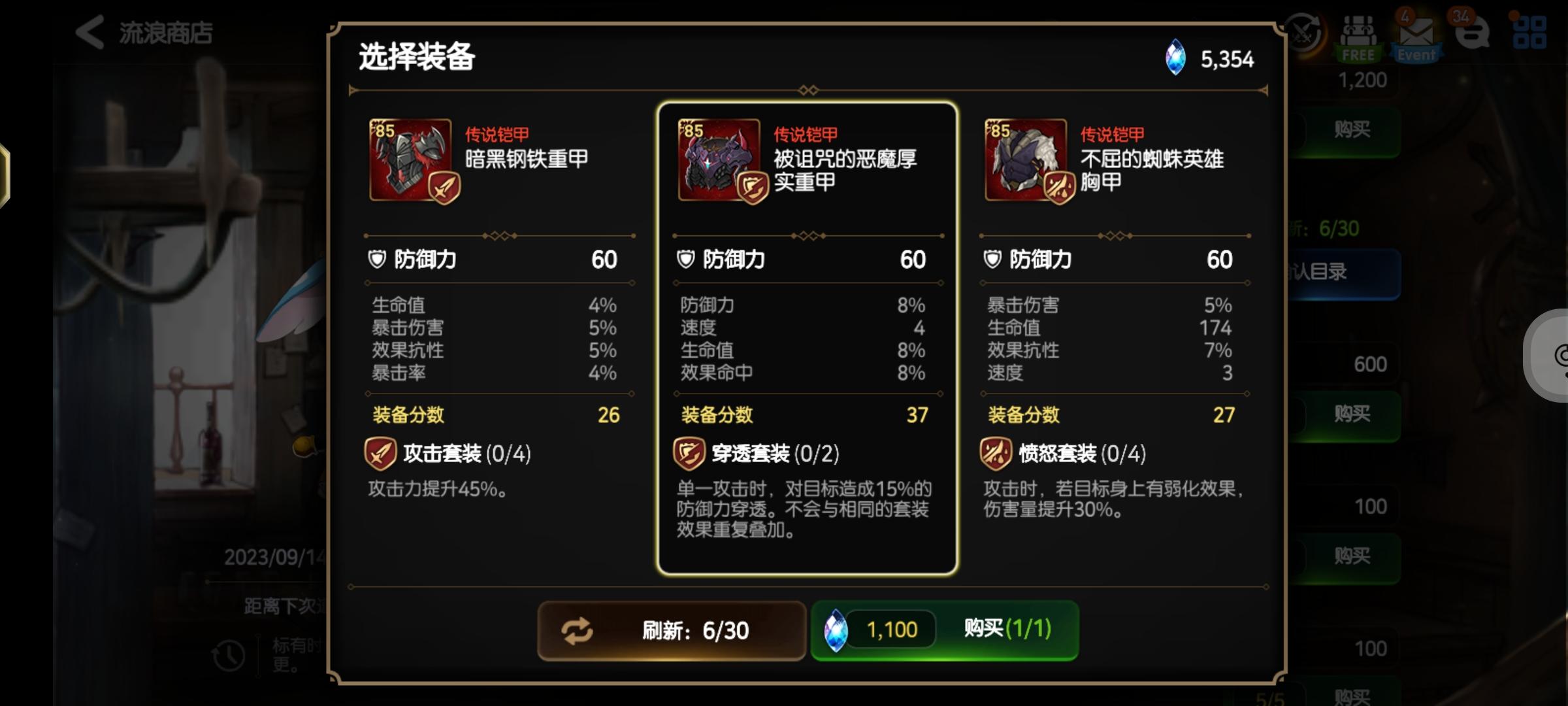Open the chat bubble with 34 badge
The width and height of the screenshot is (1568, 706).
[1472, 33]
